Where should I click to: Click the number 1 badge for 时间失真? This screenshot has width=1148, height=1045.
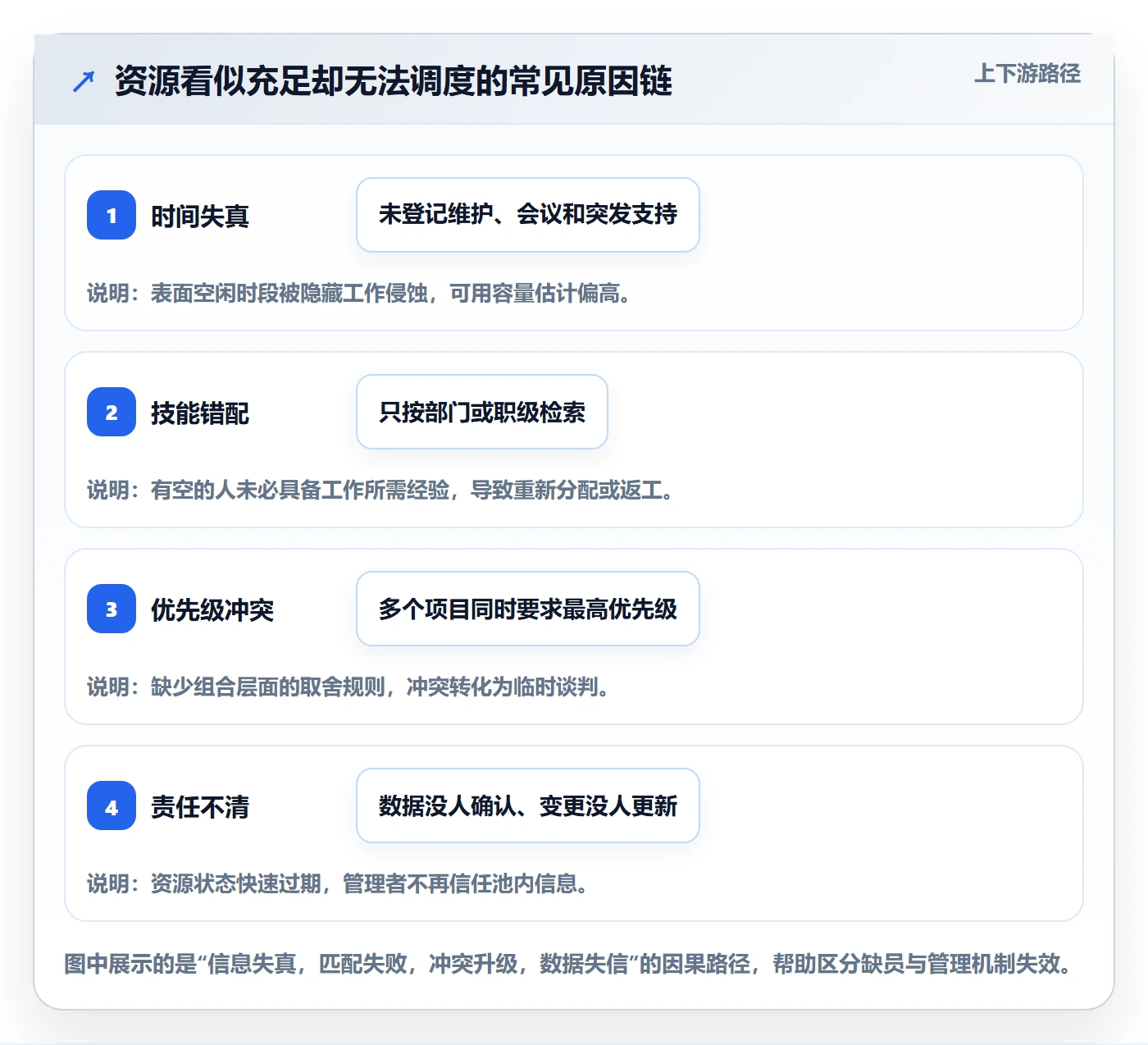click(112, 215)
